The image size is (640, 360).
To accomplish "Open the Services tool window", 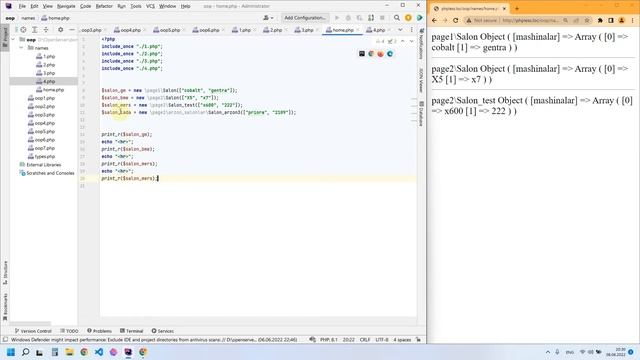I will point(162,331).
